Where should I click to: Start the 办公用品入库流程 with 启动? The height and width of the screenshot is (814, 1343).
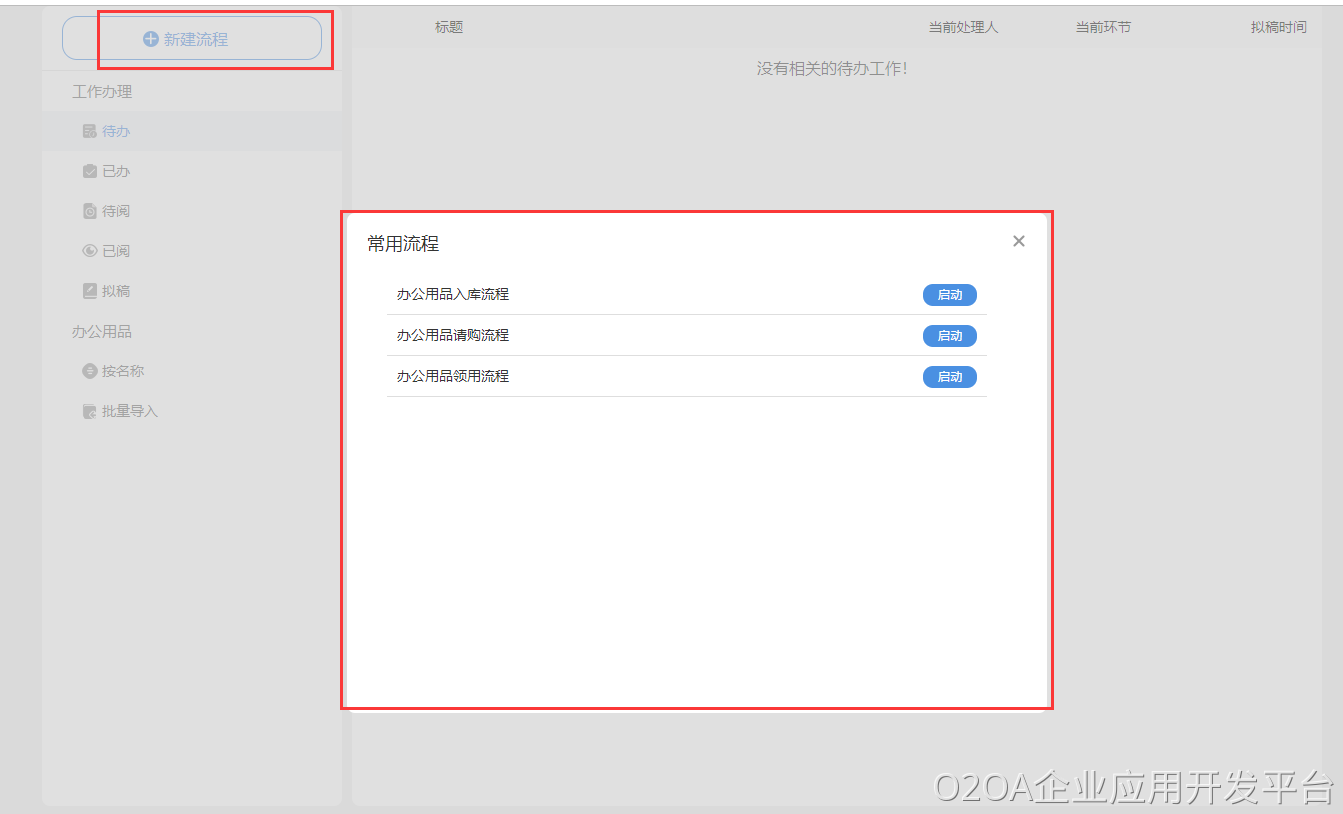949,295
